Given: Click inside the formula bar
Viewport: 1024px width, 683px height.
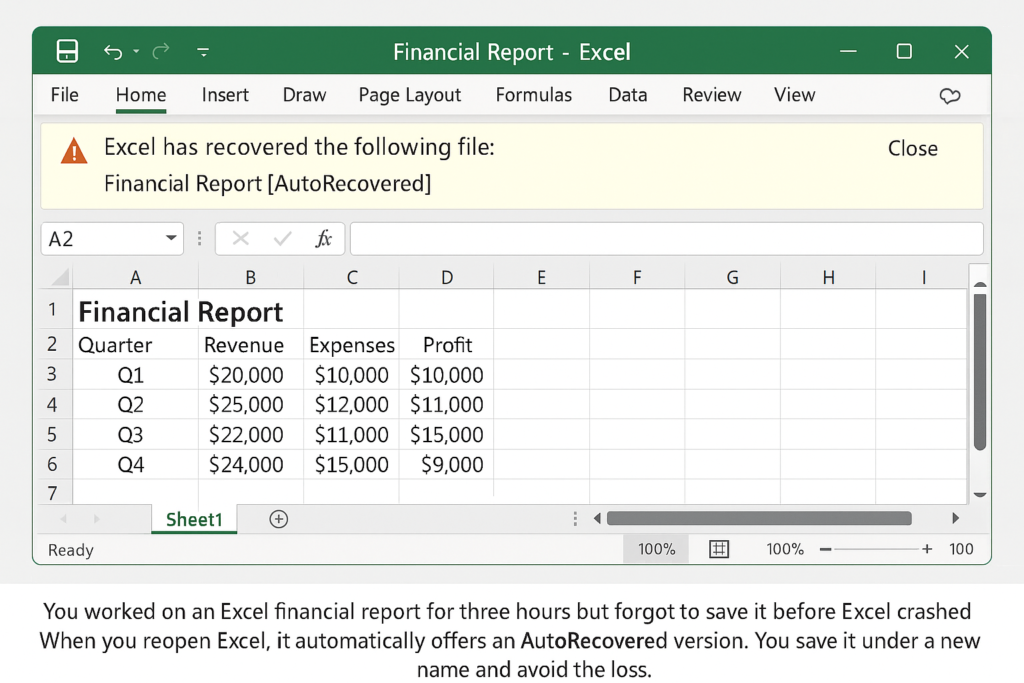Looking at the screenshot, I should pos(666,238).
